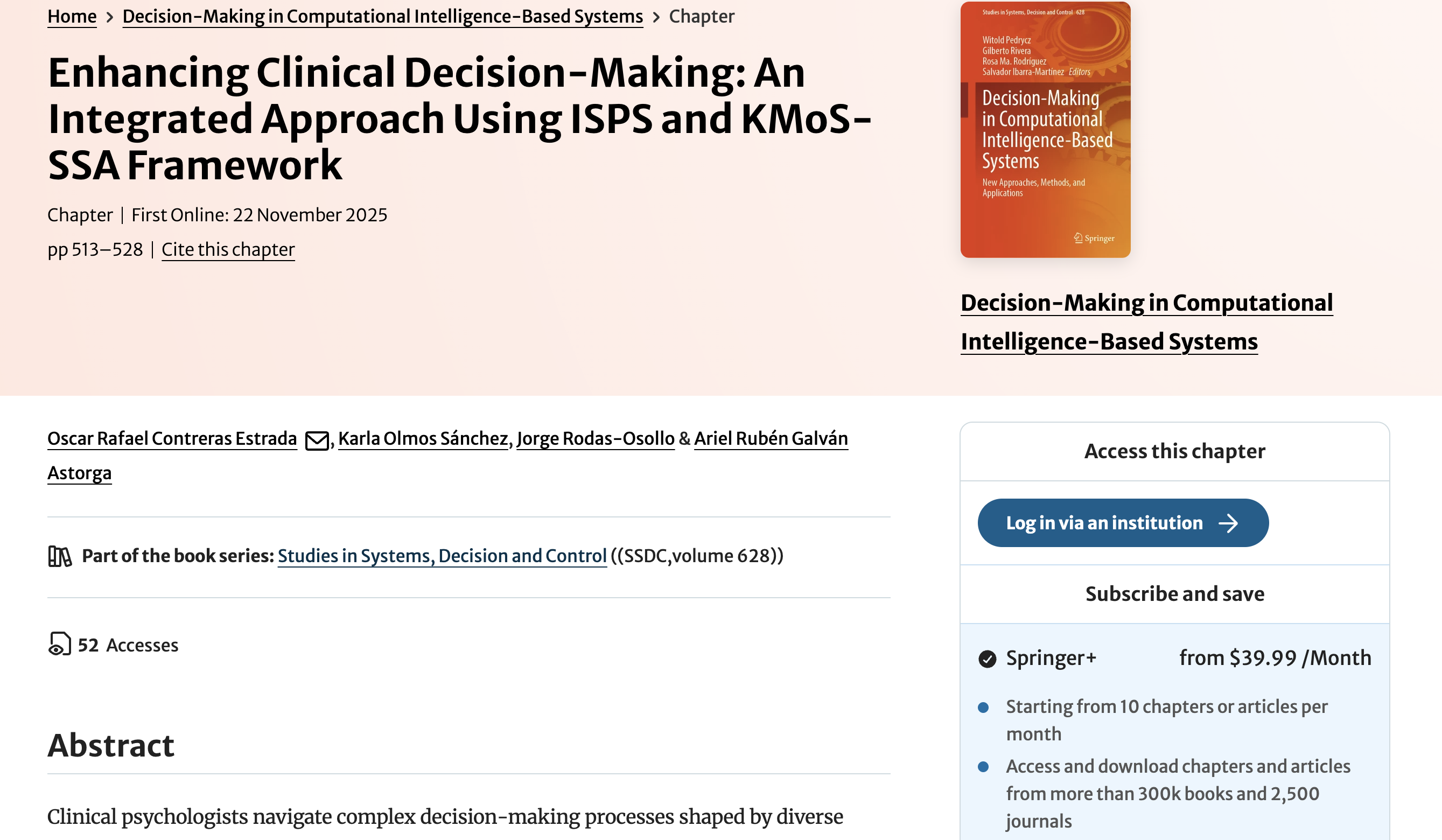Image resolution: width=1442 pixels, height=840 pixels.
Task: View author Karla Olmos Sánchez
Action: tap(423, 439)
